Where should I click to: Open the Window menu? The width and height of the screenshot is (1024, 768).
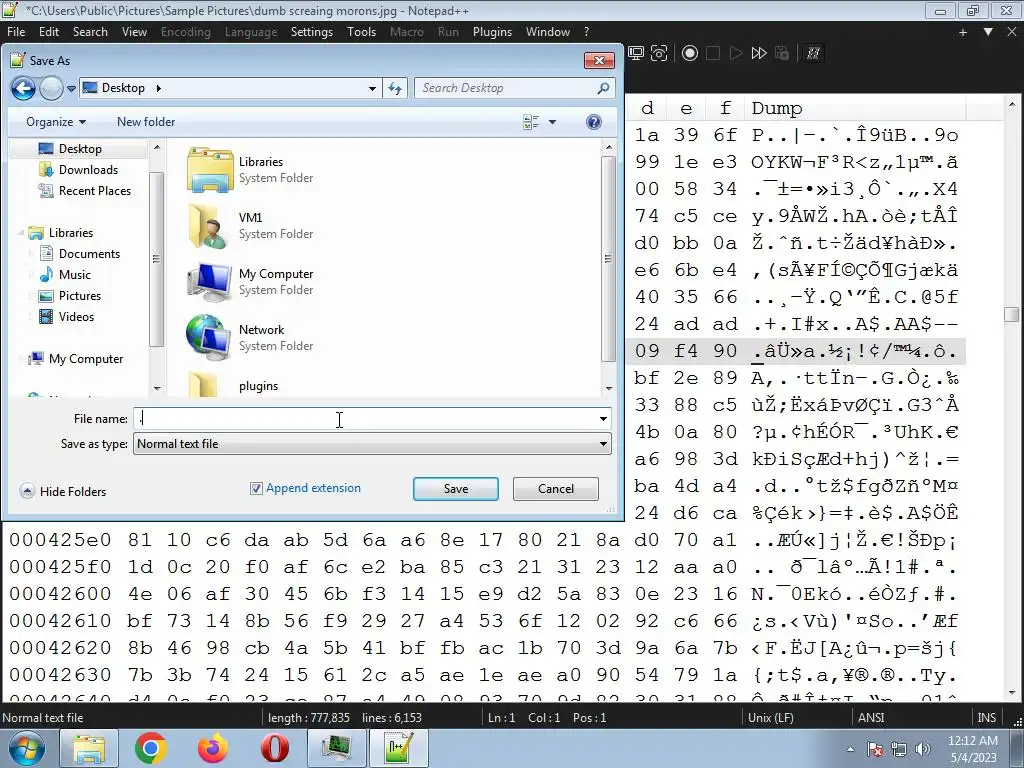coord(548,32)
